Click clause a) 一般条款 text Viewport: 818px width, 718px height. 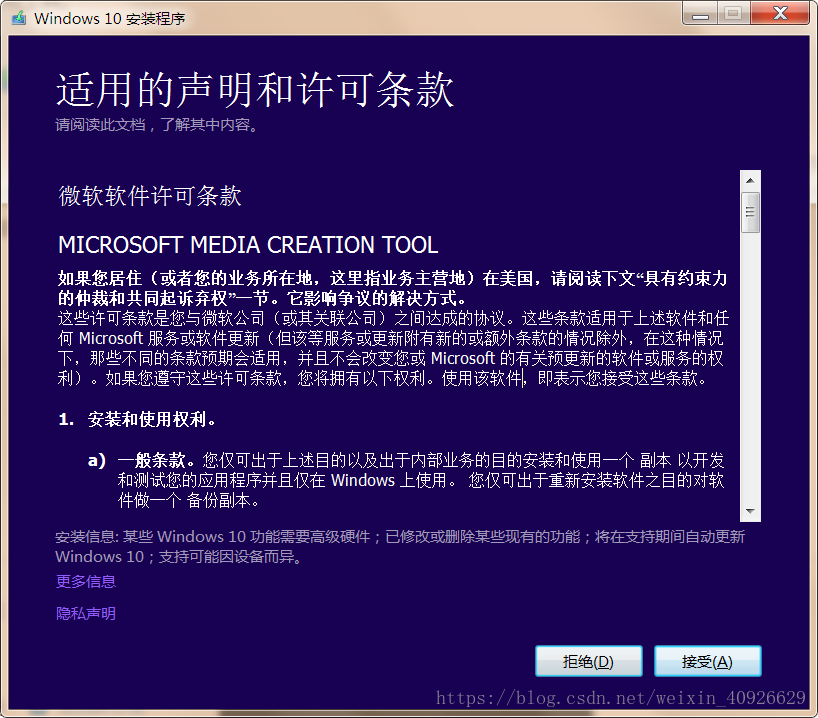pyautogui.click(x=406, y=480)
